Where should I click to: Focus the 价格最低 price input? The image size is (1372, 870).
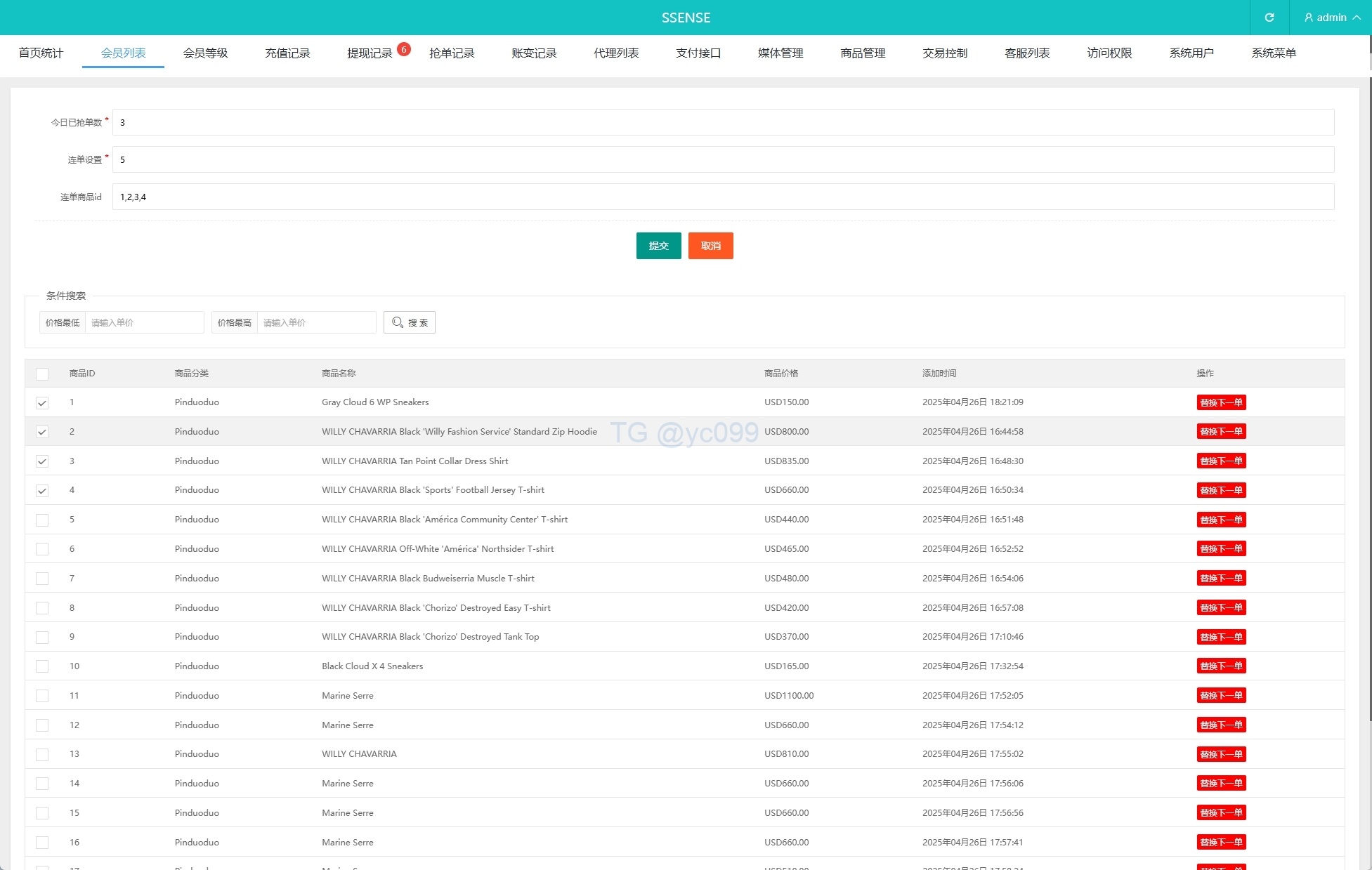click(x=144, y=322)
